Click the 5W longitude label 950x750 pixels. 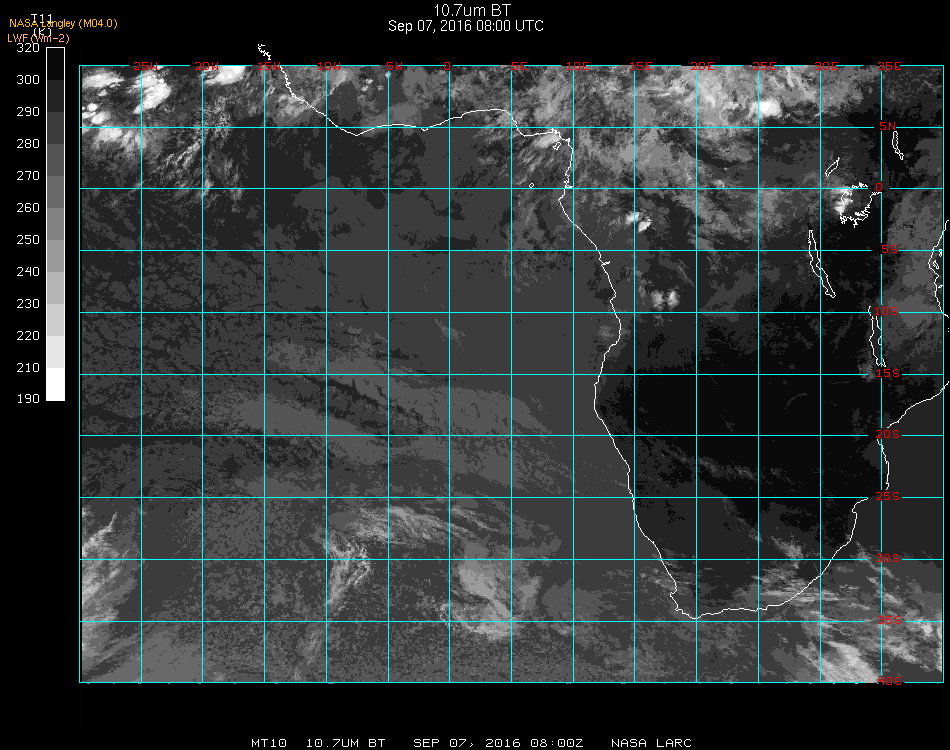[x=394, y=66]
